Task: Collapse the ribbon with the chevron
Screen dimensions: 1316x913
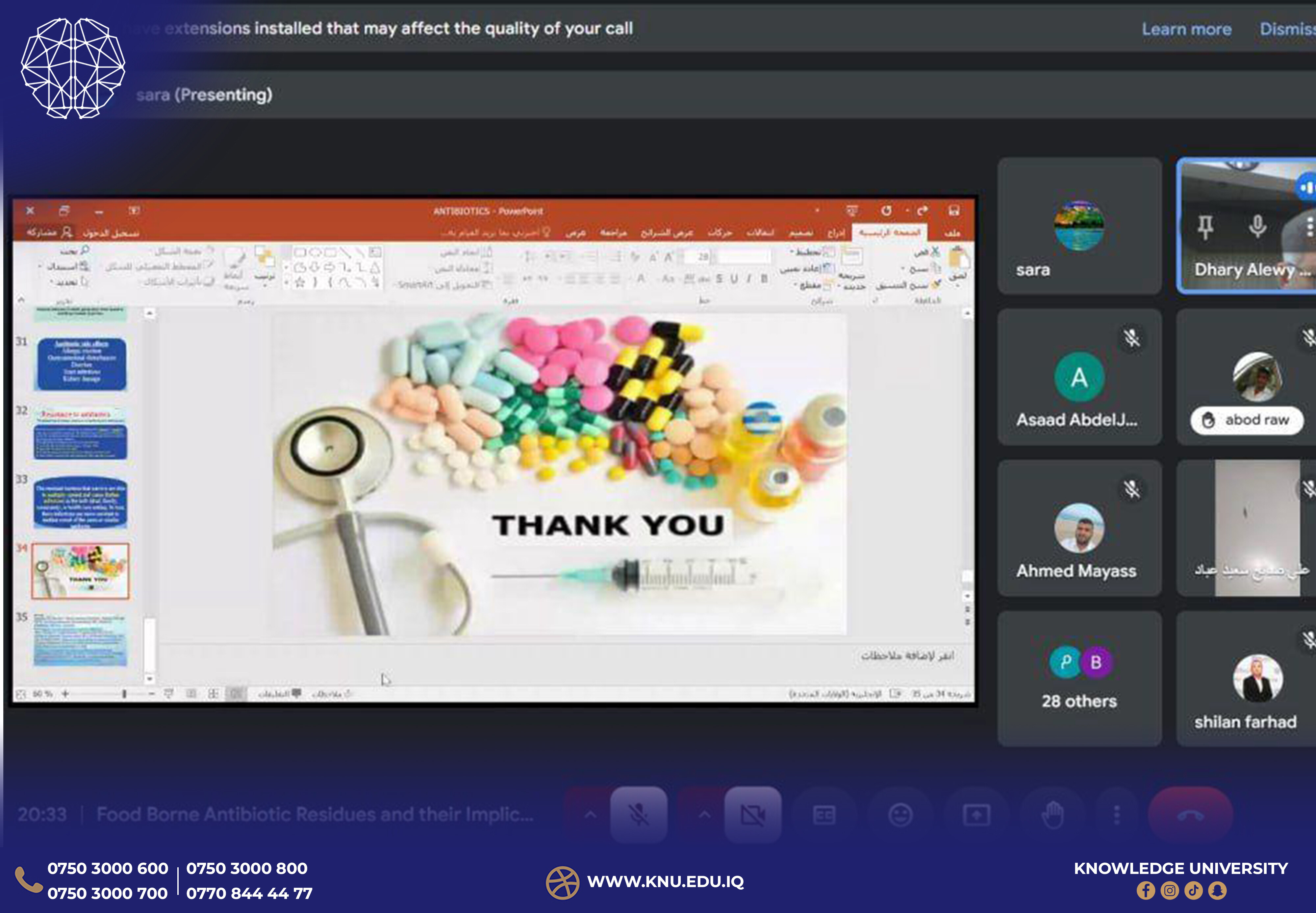Action: pos(21,299)
